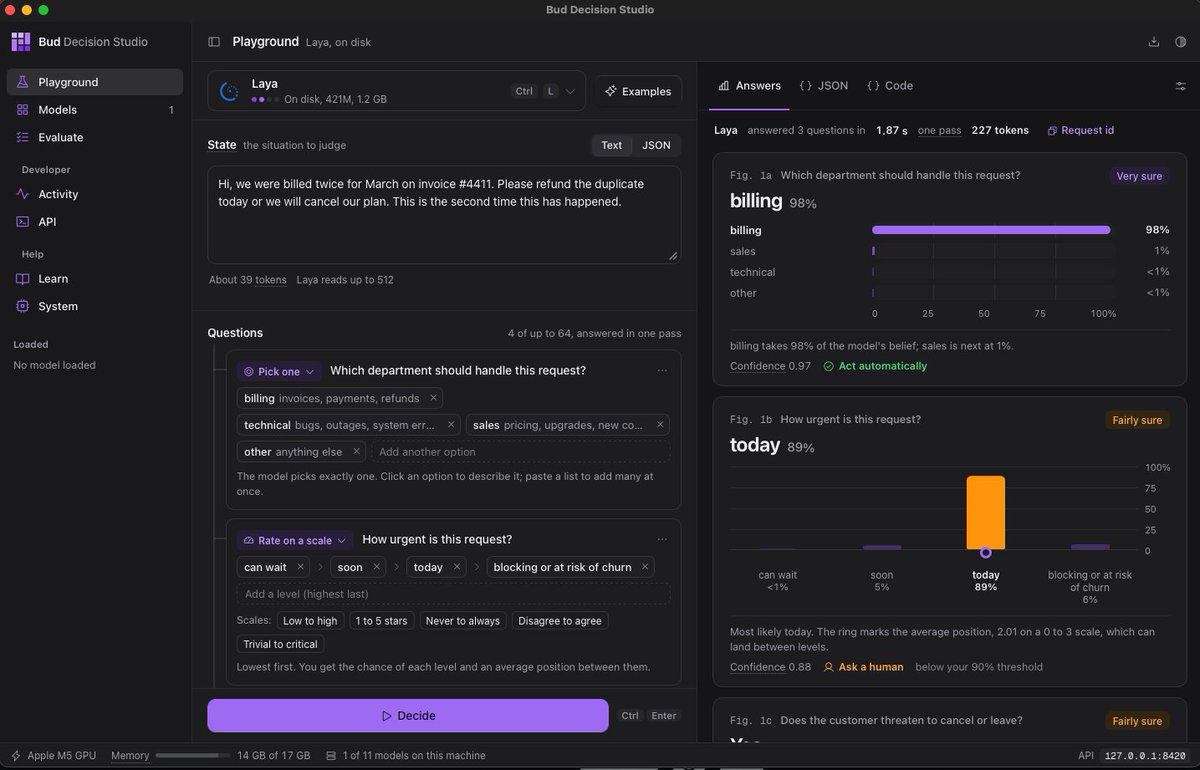This screenshot has height=770, width=1200.
Task: Remove the 'blocking or at risk of churn' level
Action: pos(645,567)
